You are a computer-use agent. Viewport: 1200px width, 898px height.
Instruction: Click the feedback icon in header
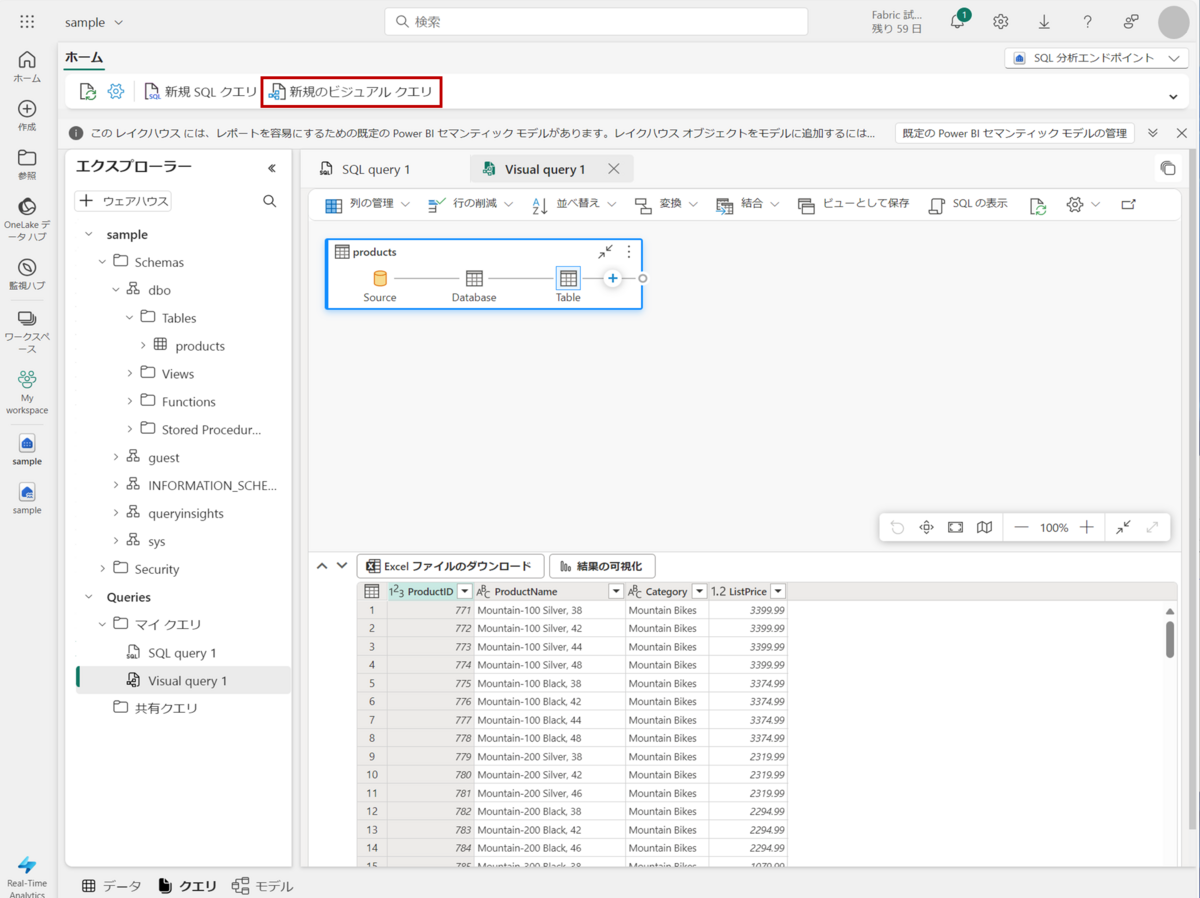pos(1131,21)
